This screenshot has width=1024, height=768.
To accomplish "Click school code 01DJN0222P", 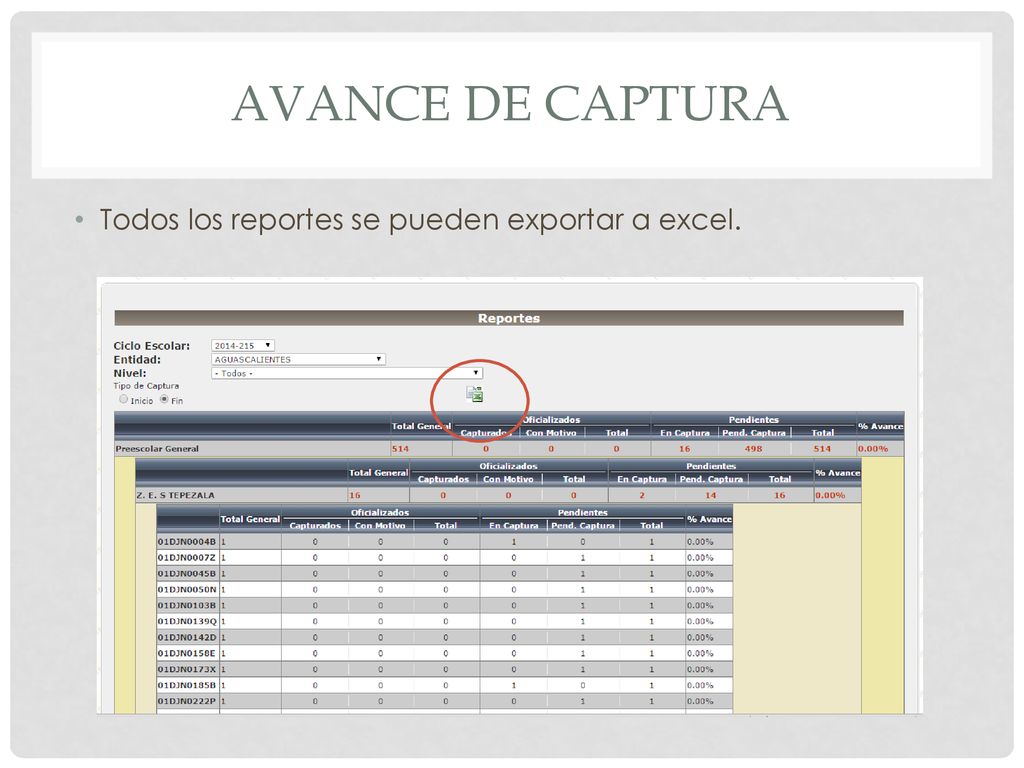I will coord(186,701).
